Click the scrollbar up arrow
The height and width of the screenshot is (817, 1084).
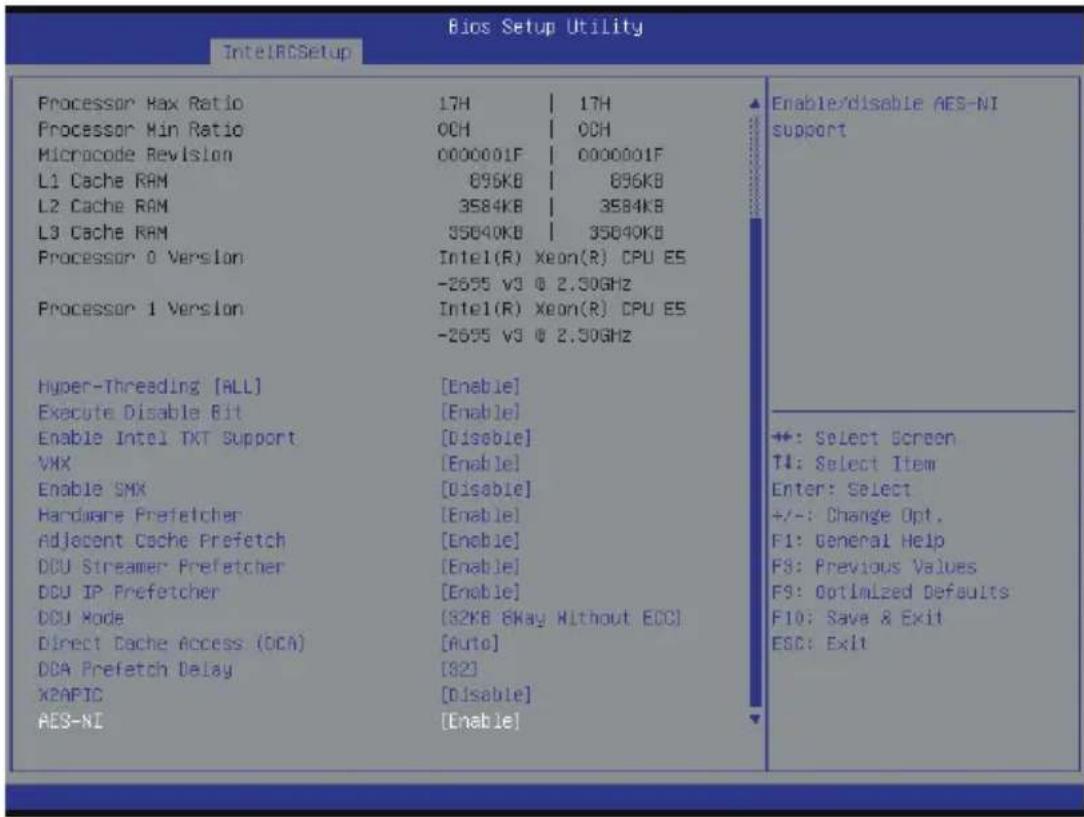click(x=755, y=104)
